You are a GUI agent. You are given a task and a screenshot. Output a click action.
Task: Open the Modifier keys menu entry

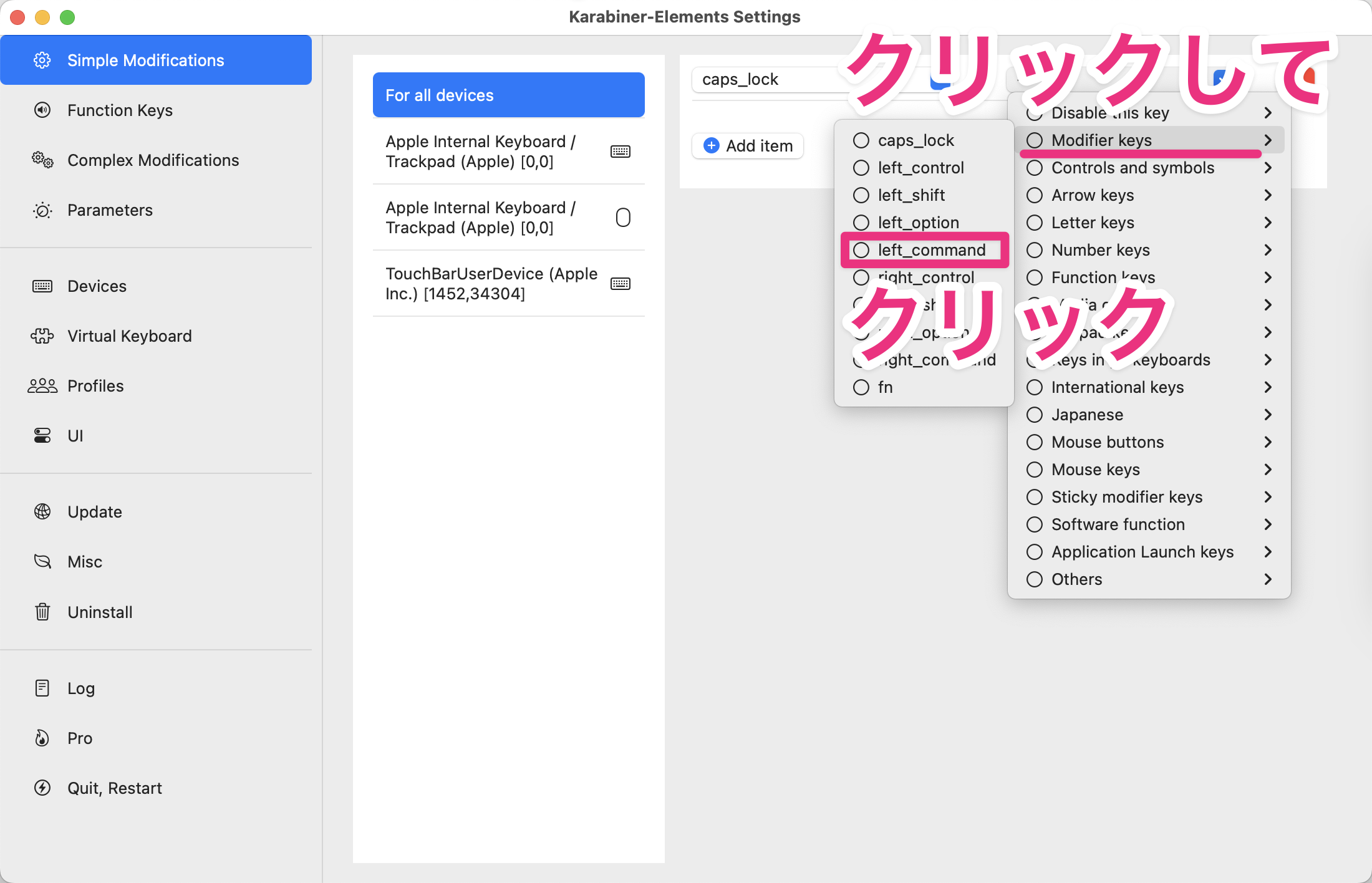1101,140
